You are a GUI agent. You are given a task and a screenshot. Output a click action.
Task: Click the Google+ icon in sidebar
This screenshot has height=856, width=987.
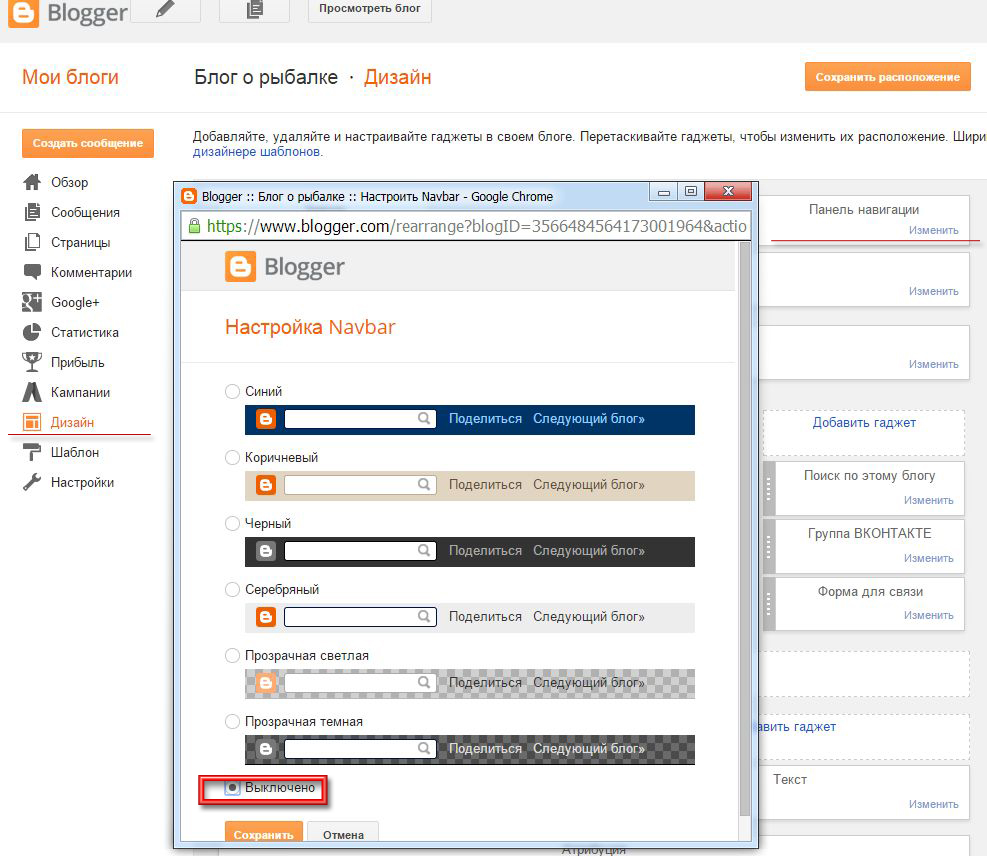pos(32,302)
